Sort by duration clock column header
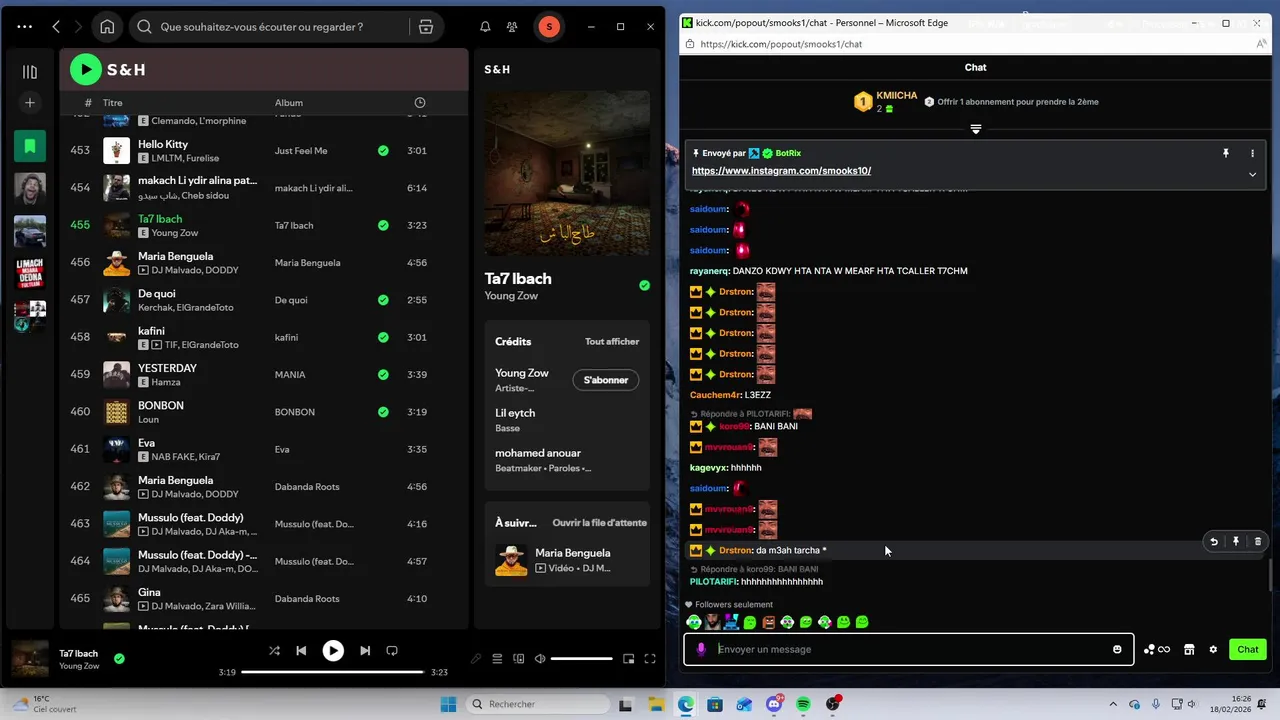This screenshot has height=720, width=1280. point(420,103)
